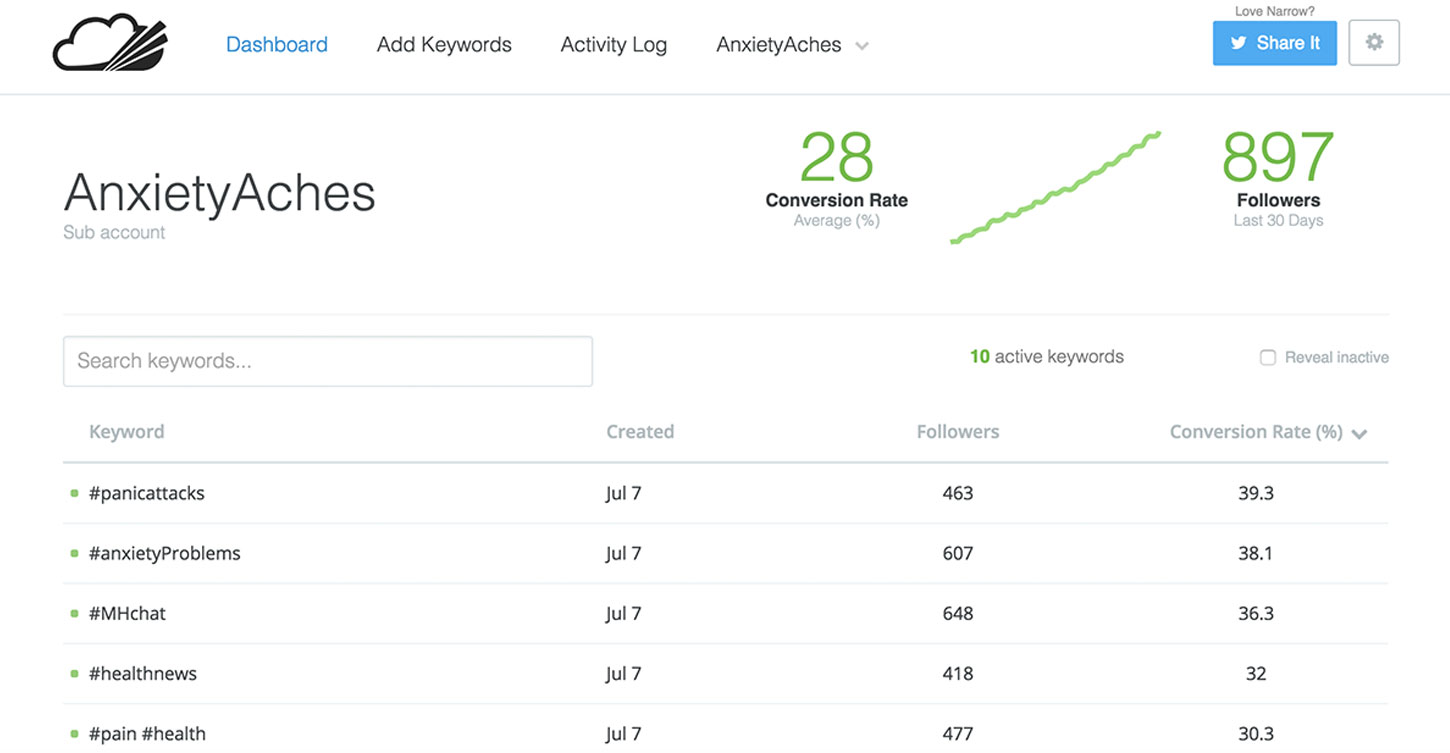The height and width of the screenshot is (753, 1450).
Task: Click the Twitter bird icon in Share It
Action: point(1238,44)
